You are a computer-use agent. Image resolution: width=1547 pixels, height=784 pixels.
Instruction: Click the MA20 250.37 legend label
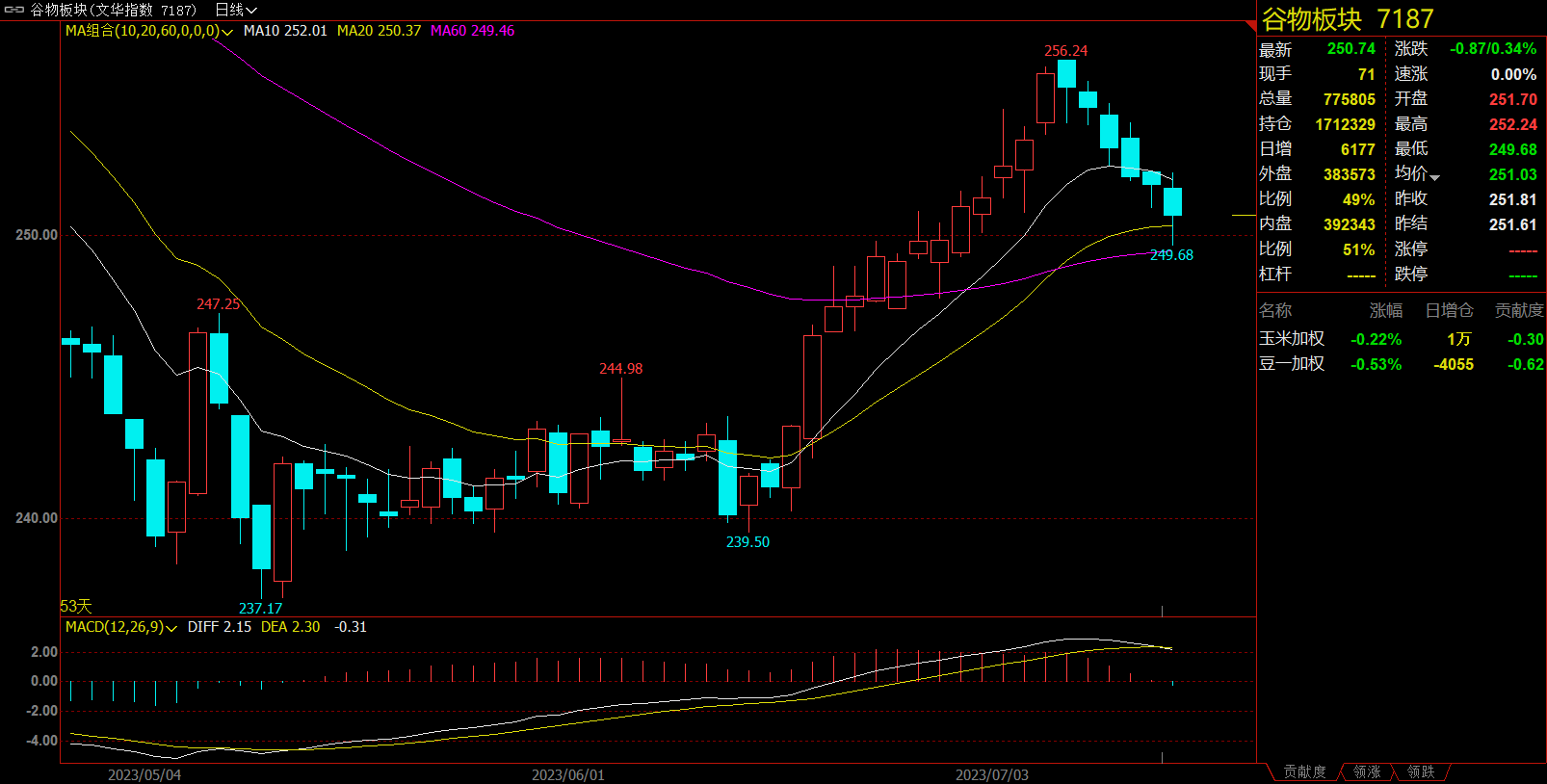[x=379, y=31]
